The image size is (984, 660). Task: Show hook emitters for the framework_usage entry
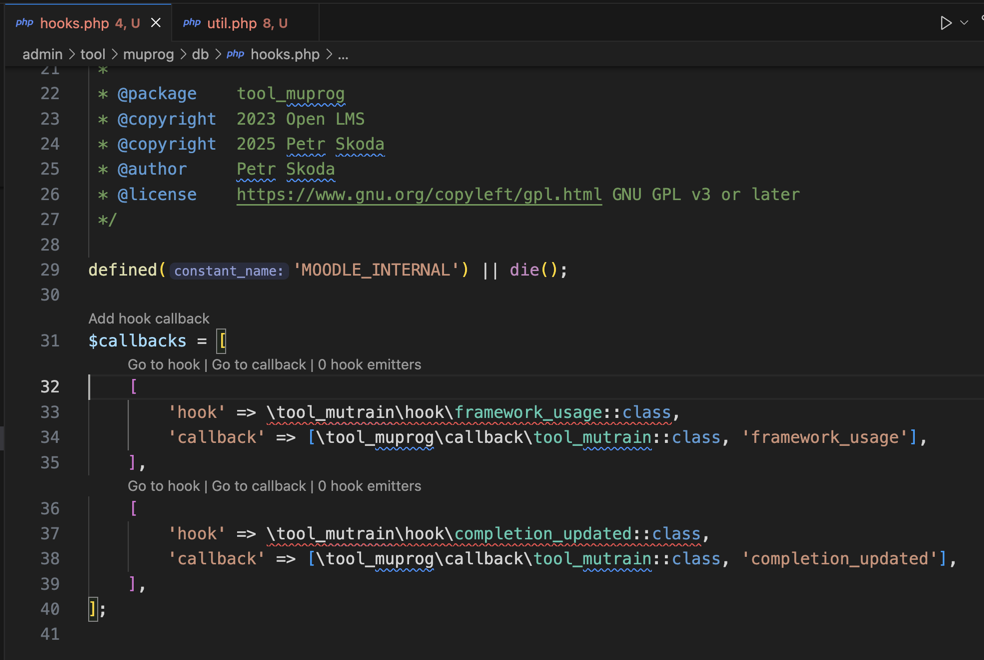click(370, 365)
